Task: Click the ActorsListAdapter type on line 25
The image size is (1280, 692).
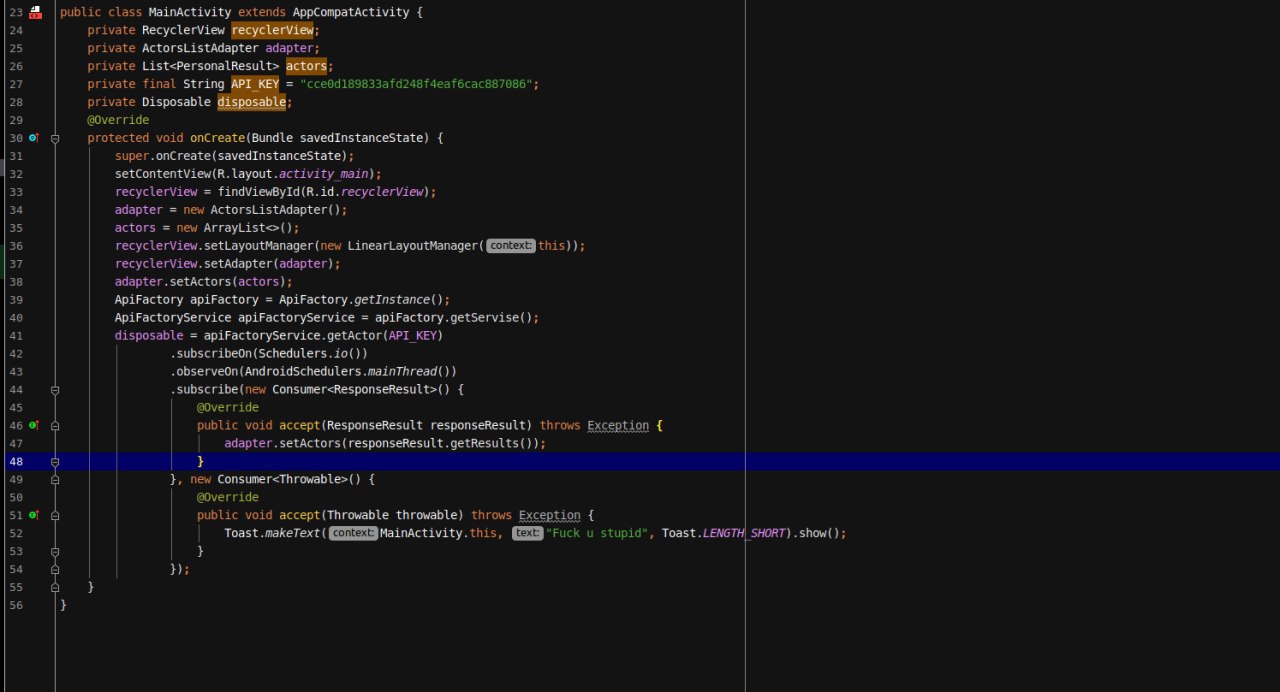Action: (x=200, y=48)
